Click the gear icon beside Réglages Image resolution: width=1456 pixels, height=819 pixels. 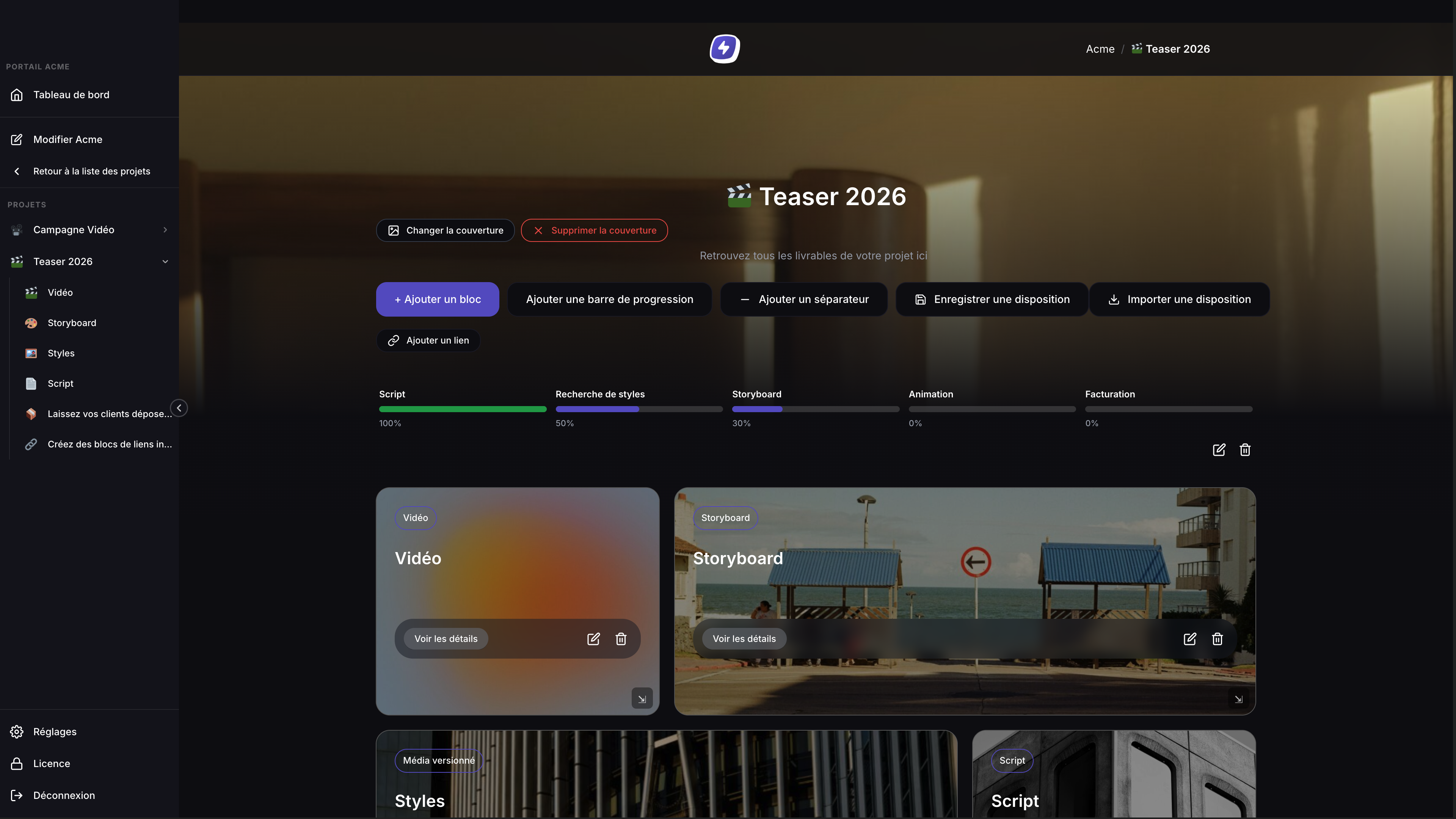click(x=17, y=732)
